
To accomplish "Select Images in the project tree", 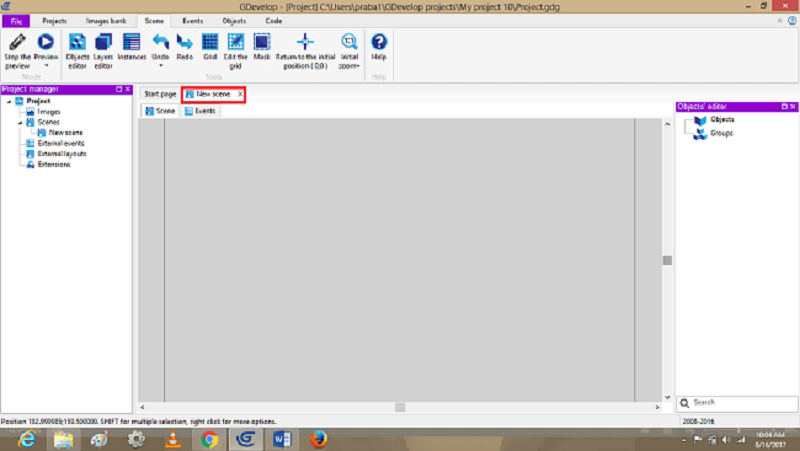I will click(48, 112).
